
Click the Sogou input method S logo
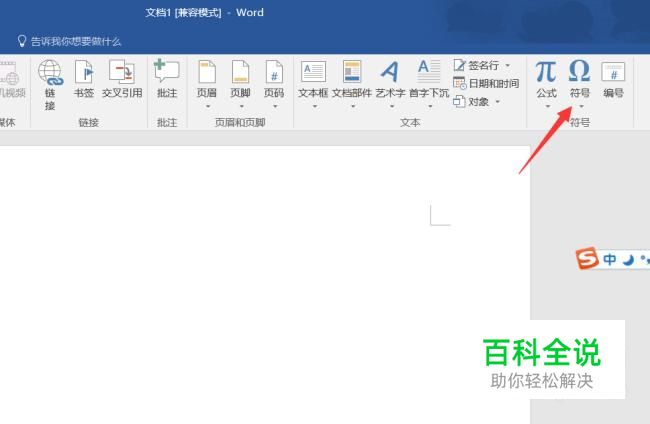[x=587, y=258]
